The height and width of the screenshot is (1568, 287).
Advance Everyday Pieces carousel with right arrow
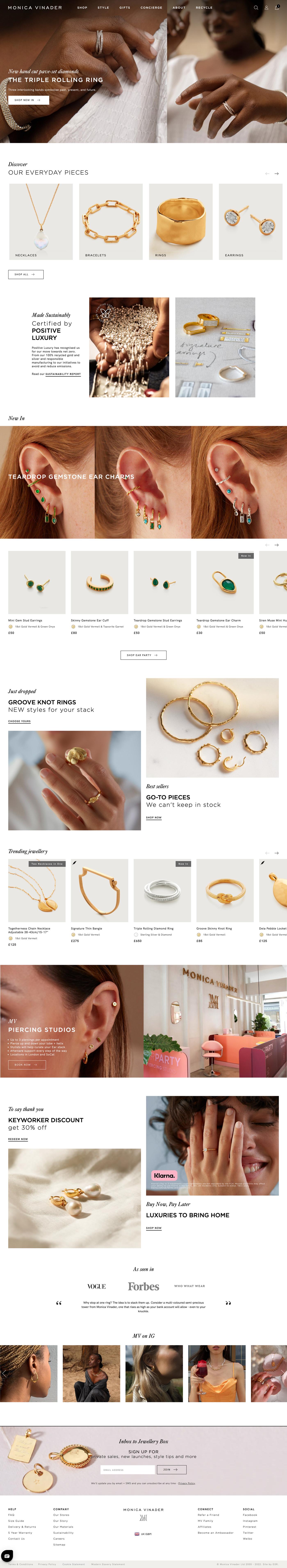(277, 173)
